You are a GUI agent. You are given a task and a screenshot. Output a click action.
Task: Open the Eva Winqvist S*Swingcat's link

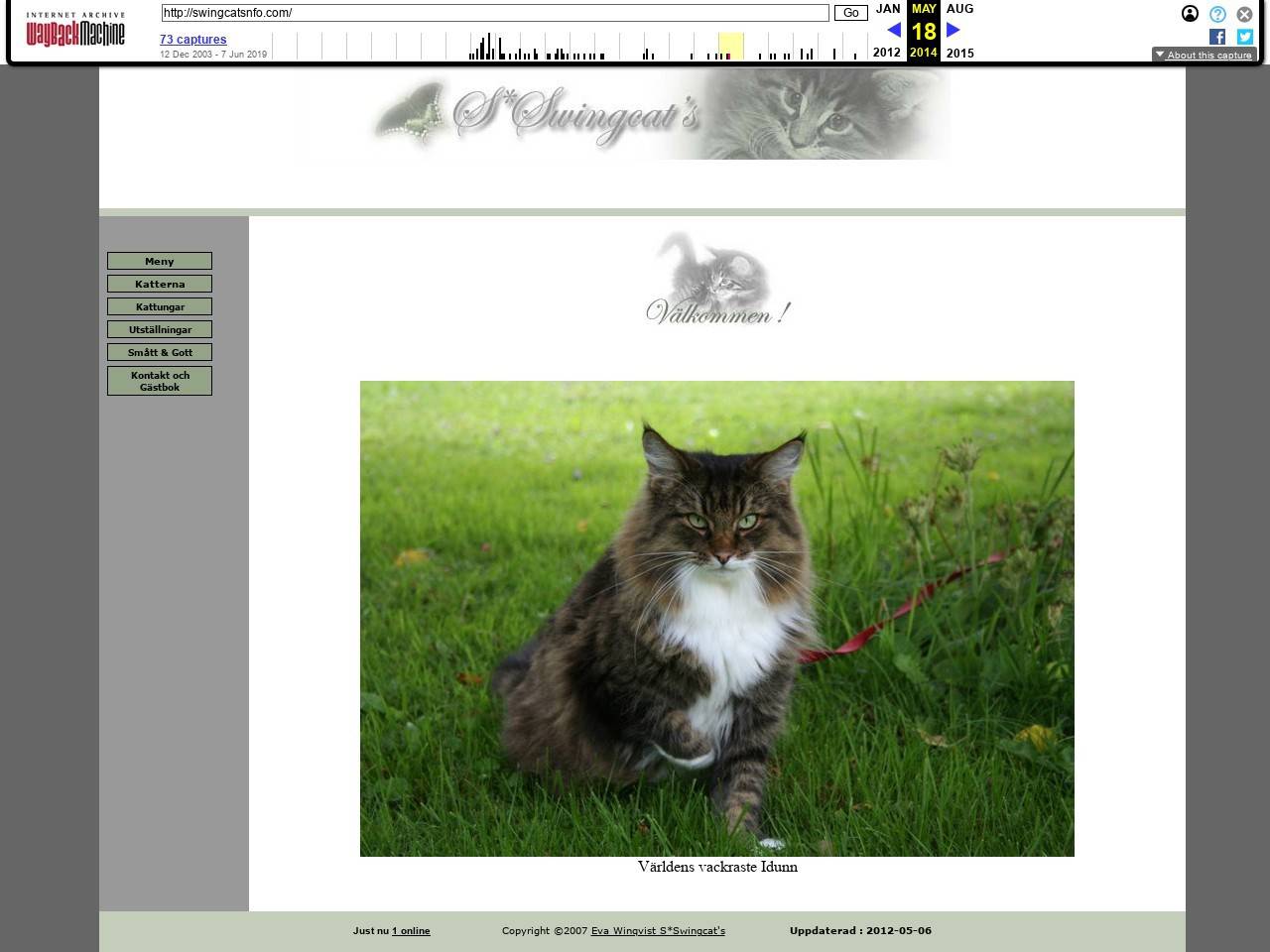click(x=658, y=930)
